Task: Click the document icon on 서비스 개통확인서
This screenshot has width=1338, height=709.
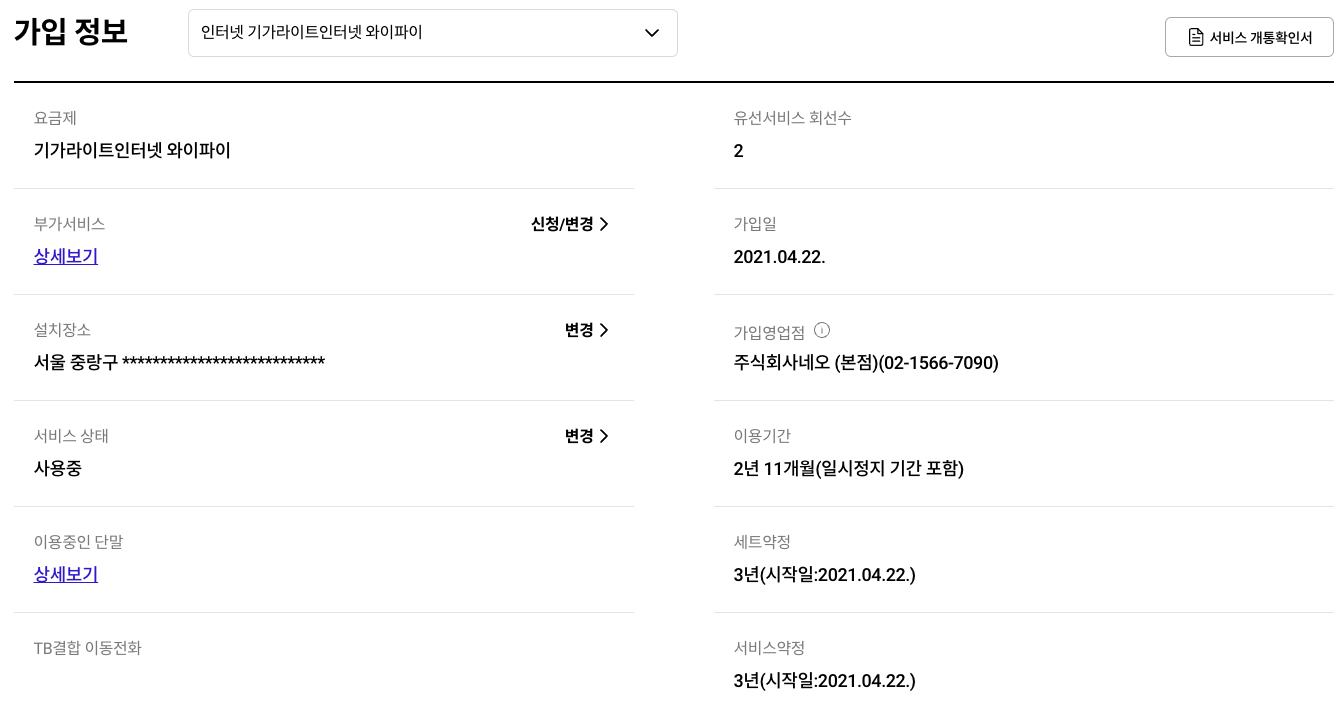Action: pyautogui.click(x=1195, y=37)
